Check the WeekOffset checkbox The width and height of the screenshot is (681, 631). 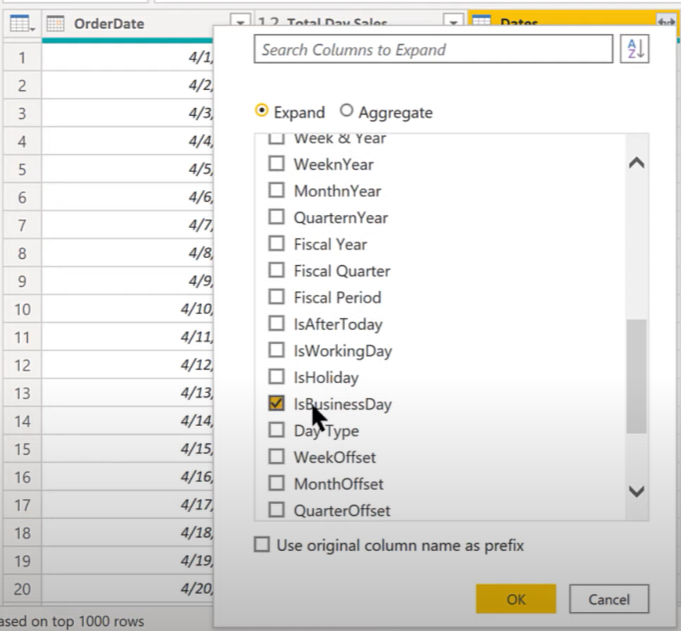point(276,456)
